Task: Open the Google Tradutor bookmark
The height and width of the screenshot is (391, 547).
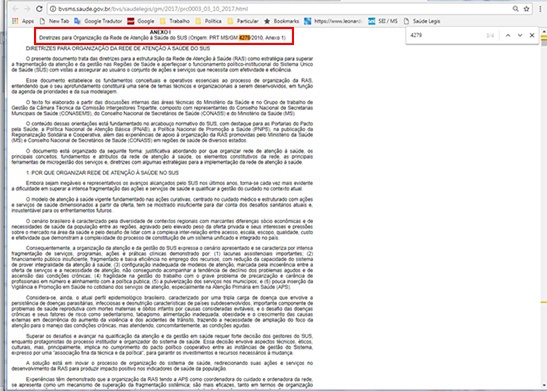Action: tap(98, 21)
